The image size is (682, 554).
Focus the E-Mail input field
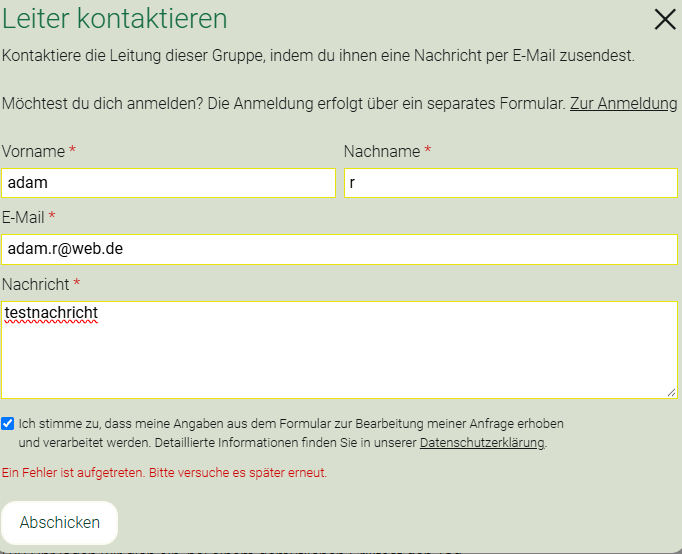tap(339, 249)
